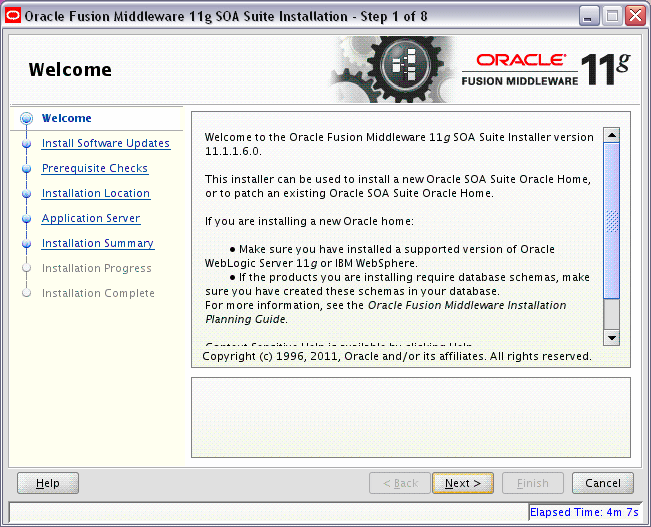This screenshot has width=651, height=527.
Task: Click the "If you are installing a new Oracle home:" line
Action: tap(309, 221)
